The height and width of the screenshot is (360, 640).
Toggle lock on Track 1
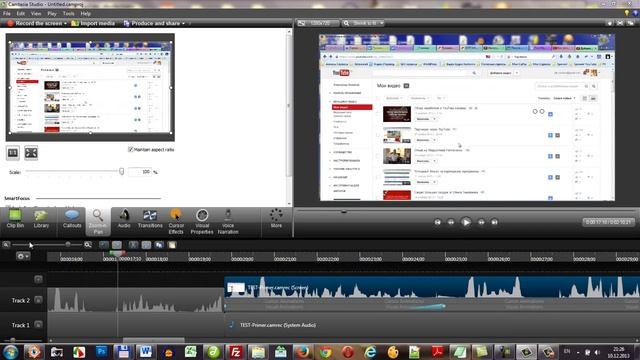[x=38, y=325]
